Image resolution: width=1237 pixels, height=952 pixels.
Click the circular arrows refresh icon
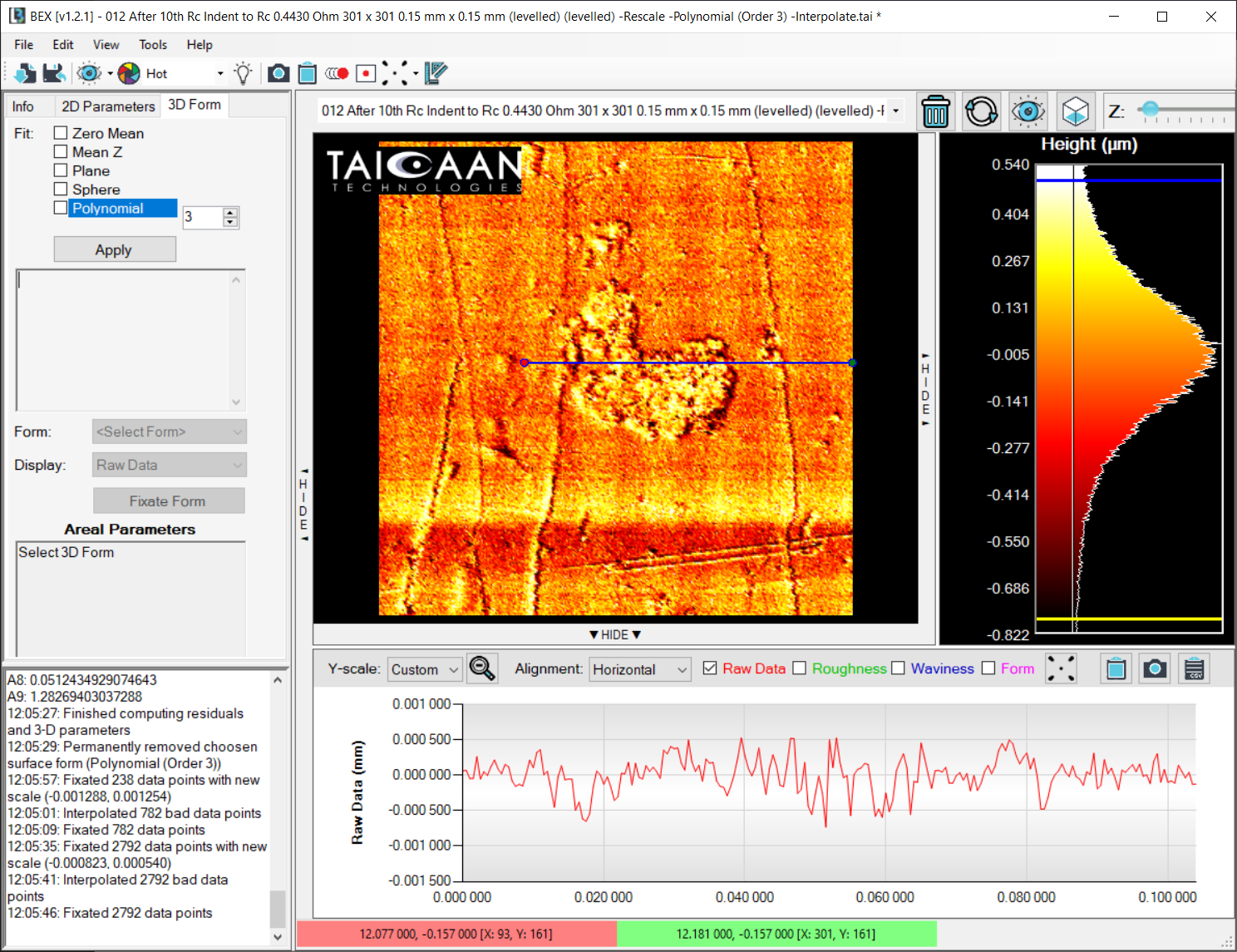pos(981,111)
